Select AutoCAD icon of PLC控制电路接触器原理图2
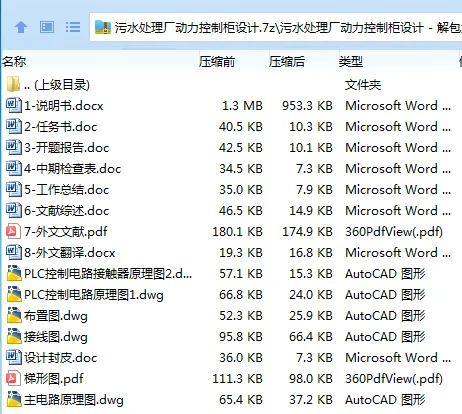 [13, 273]
